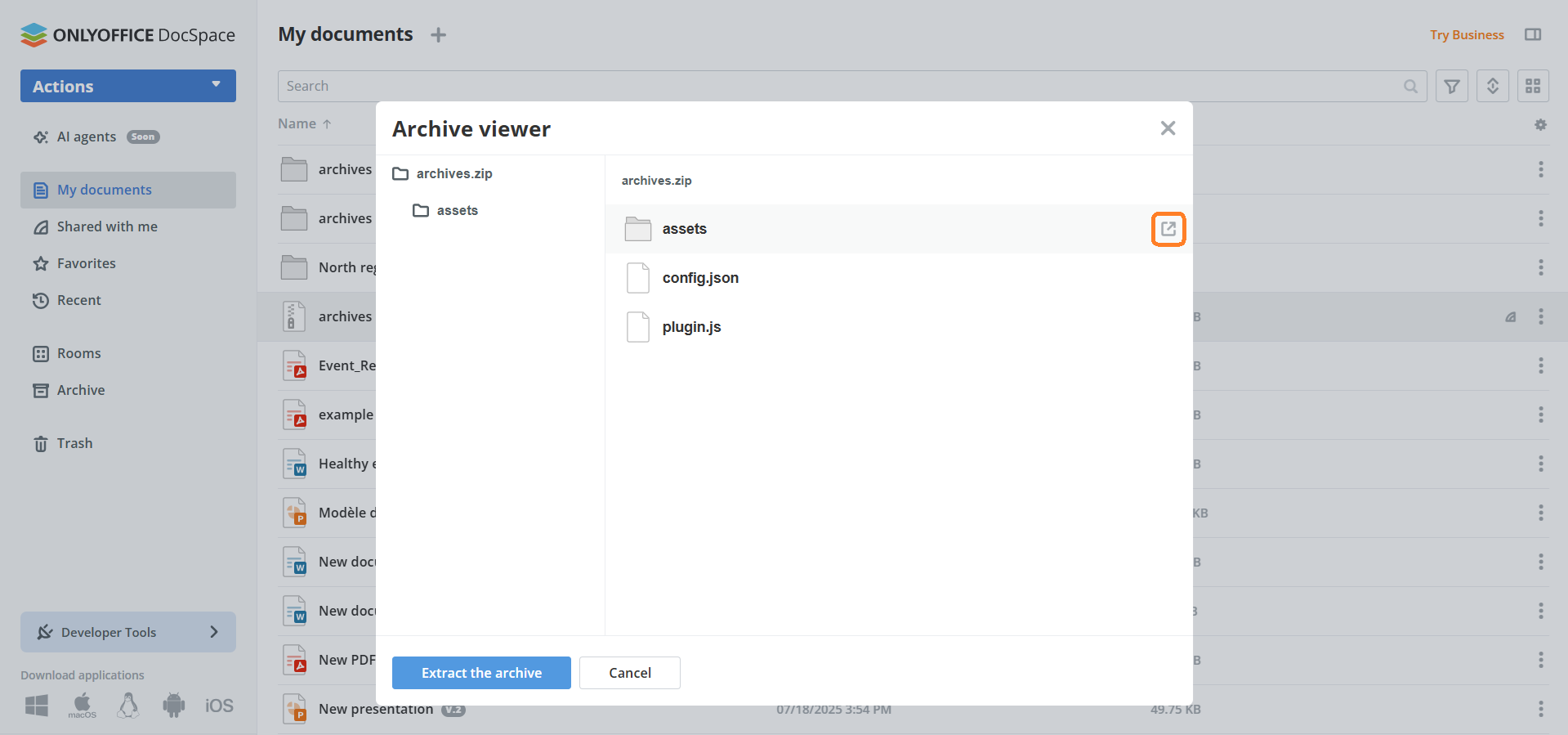
Task: Click the Event_Re PDF file icon
Action: [294, 365]
